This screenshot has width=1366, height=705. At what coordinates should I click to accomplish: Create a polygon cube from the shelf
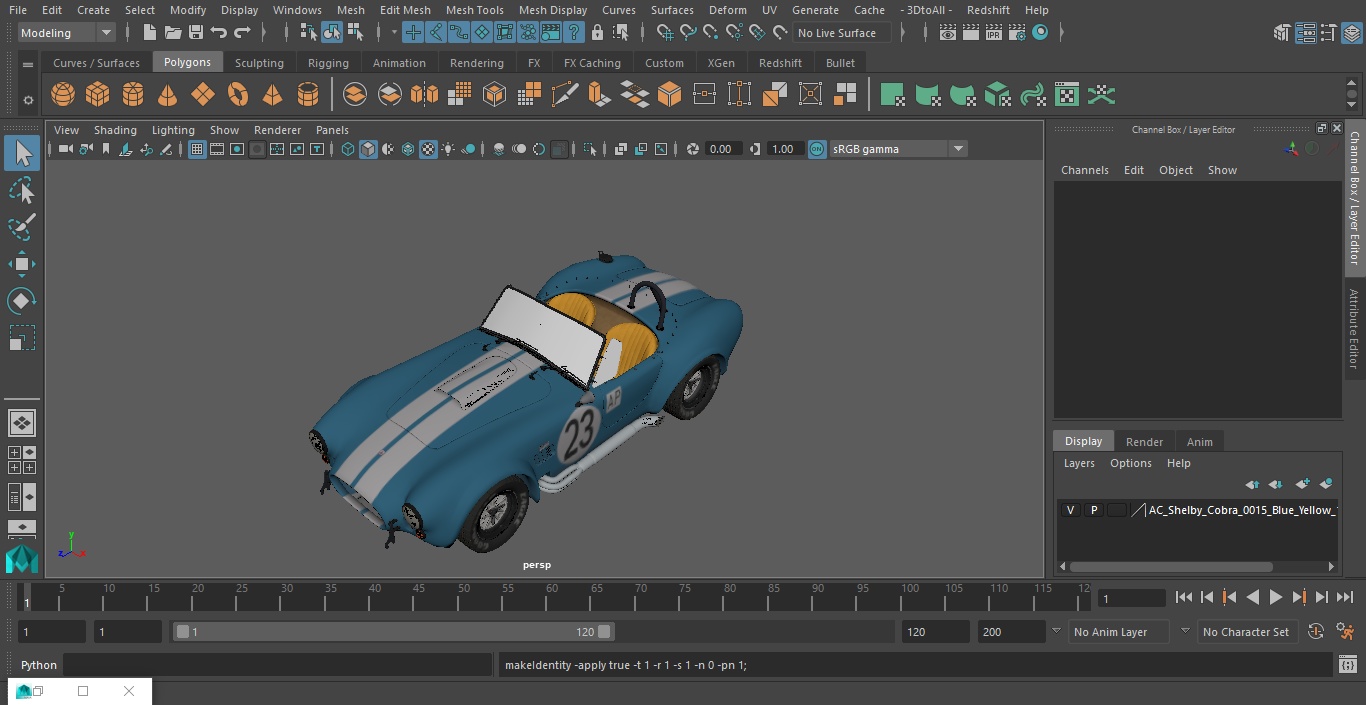[98, 95]
